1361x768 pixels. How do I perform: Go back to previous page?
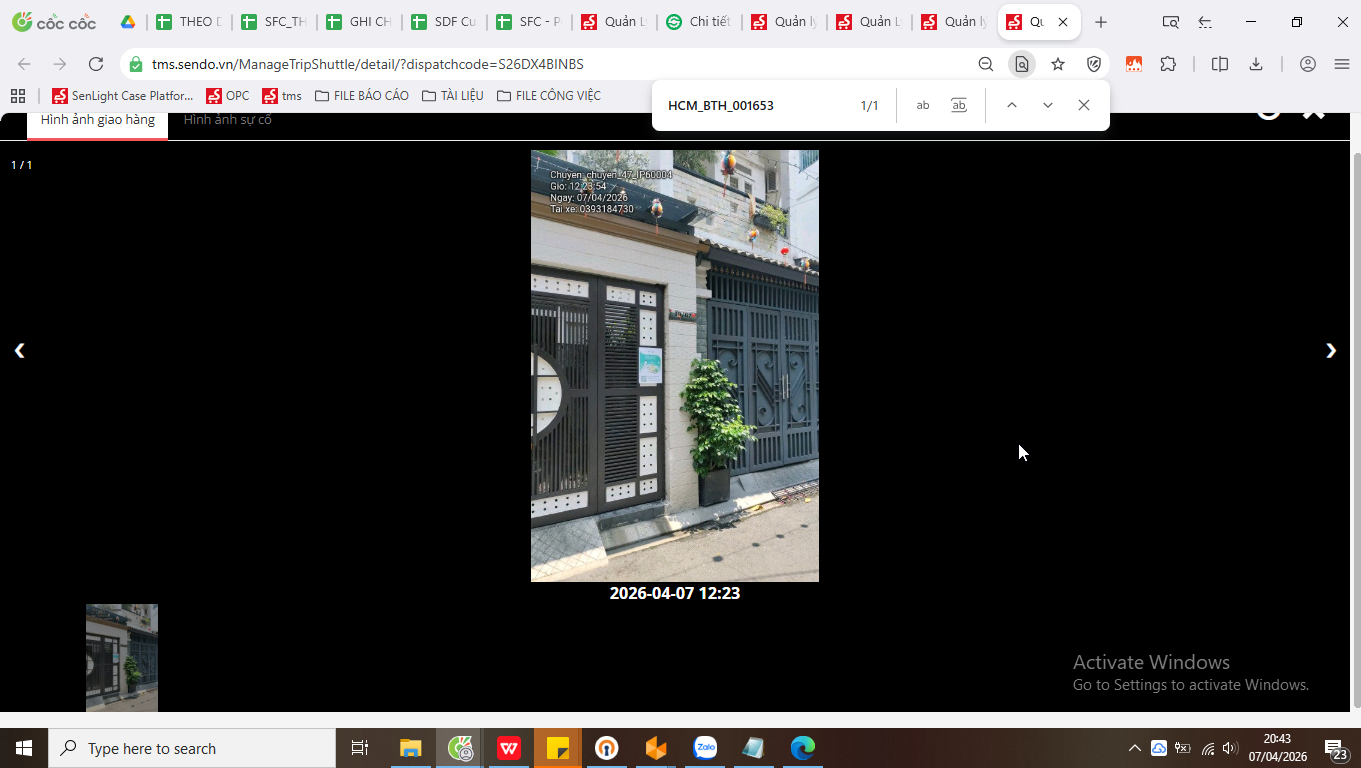[24, 64]
